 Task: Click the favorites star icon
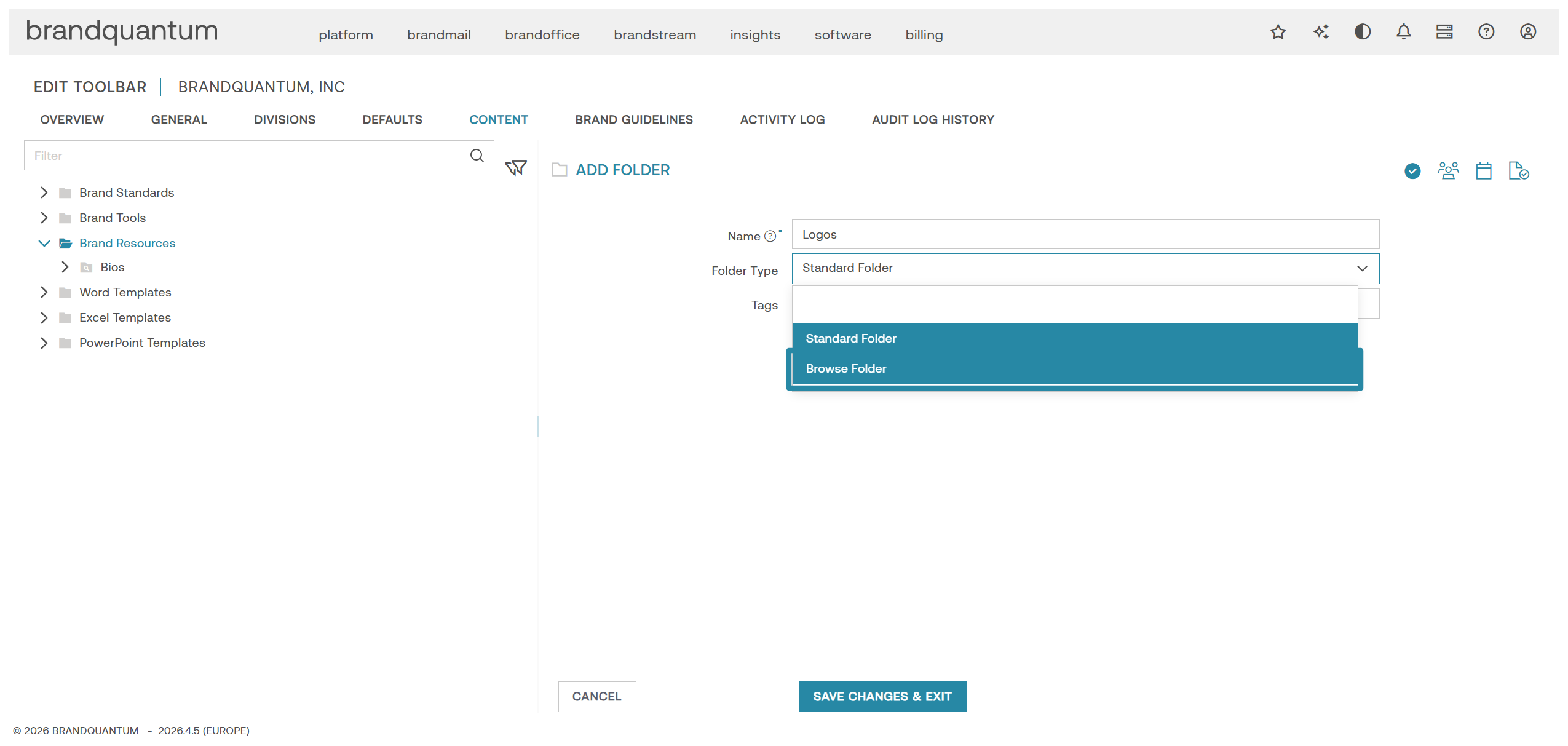(1278, 32)
